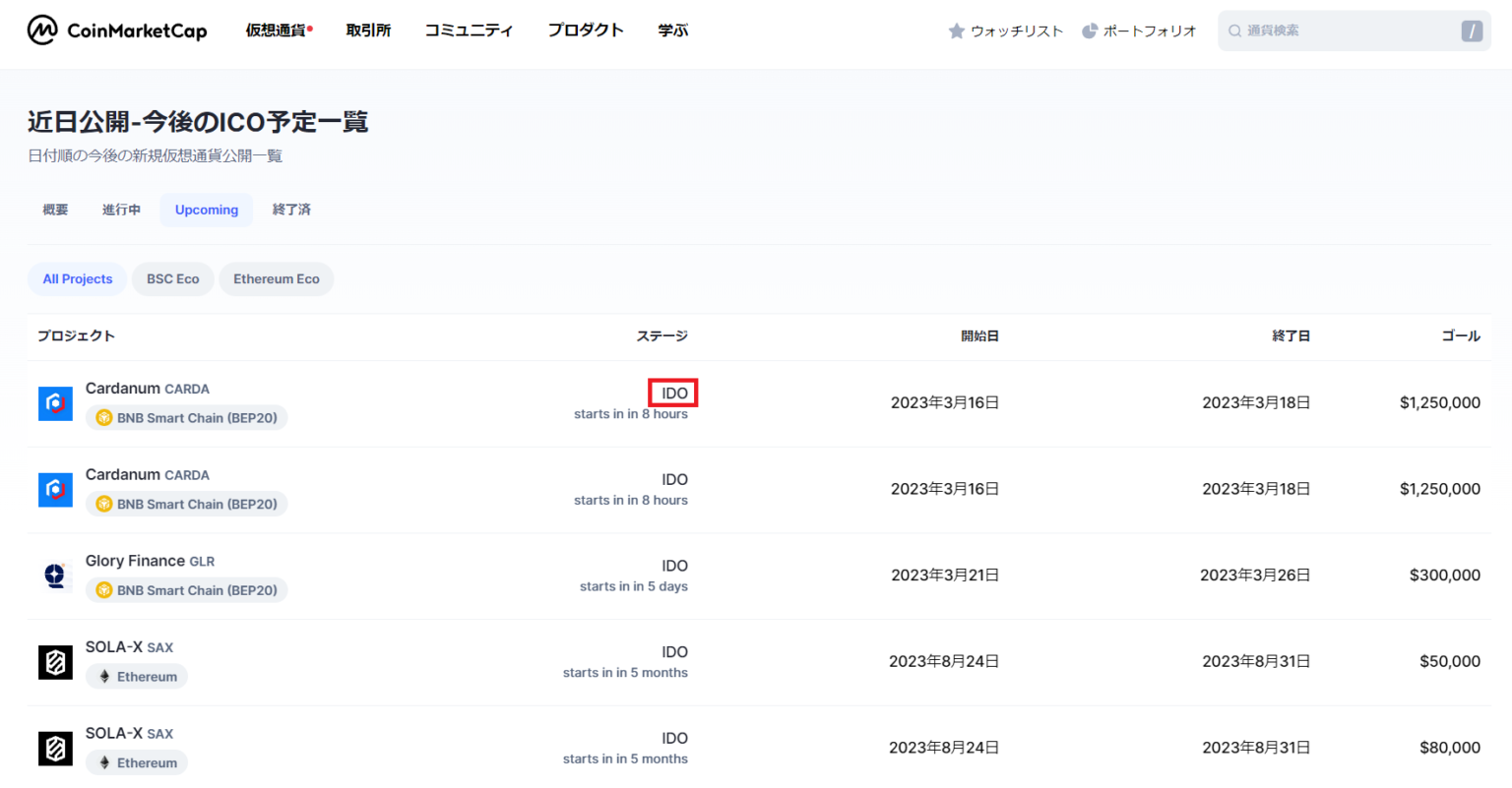This screenshot has height=788, width=1512.
Task: Switch to the 終了済 tab
Action: pos(291,210)
